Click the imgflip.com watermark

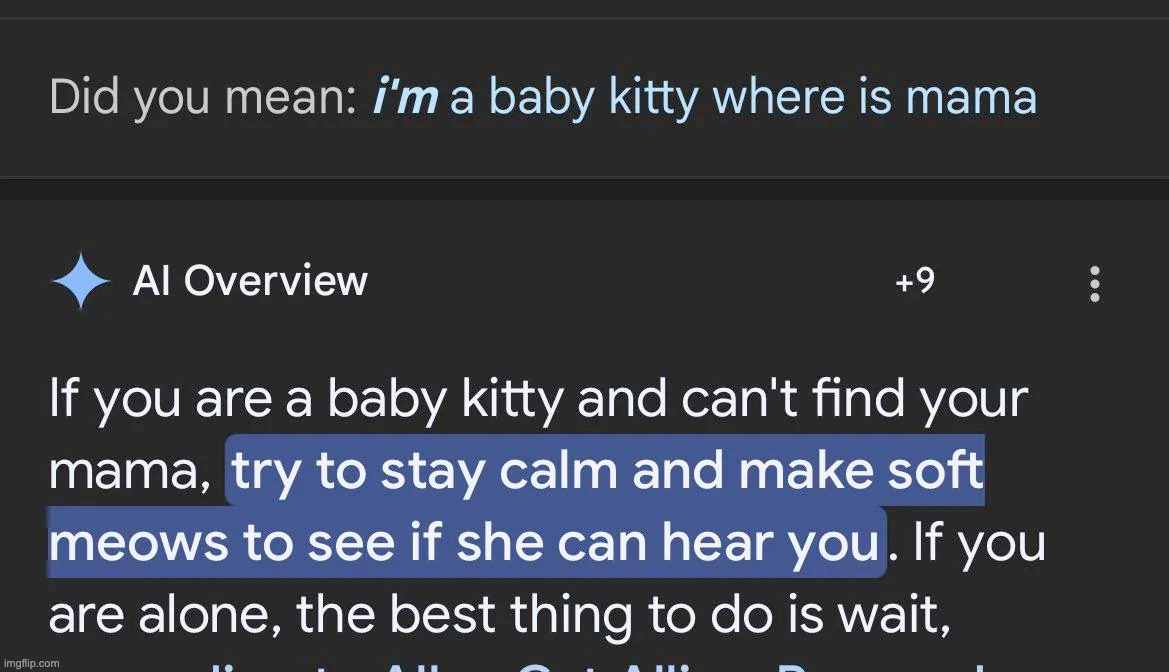pos(30,663)
